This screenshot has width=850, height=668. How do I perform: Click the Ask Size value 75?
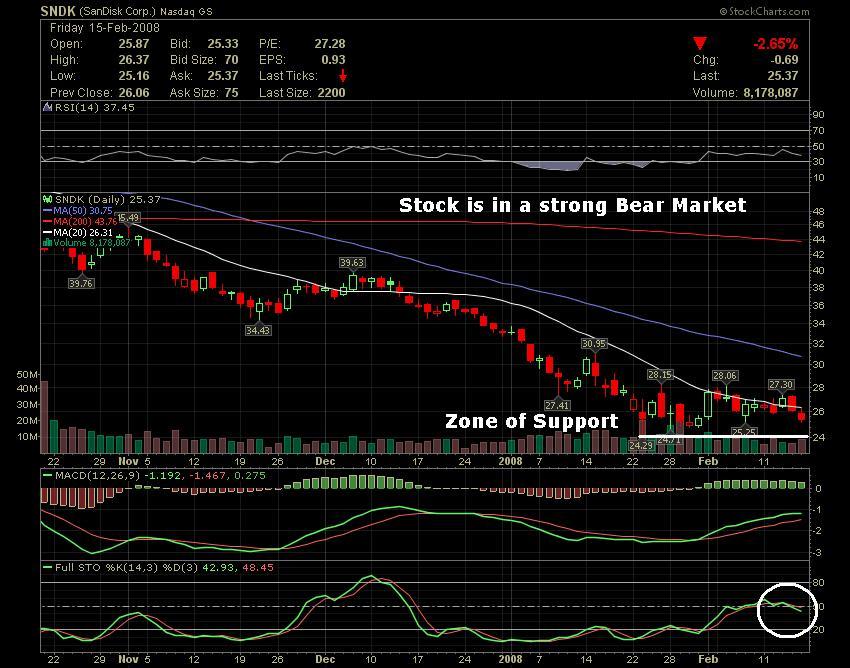click(x=231, y=93)
